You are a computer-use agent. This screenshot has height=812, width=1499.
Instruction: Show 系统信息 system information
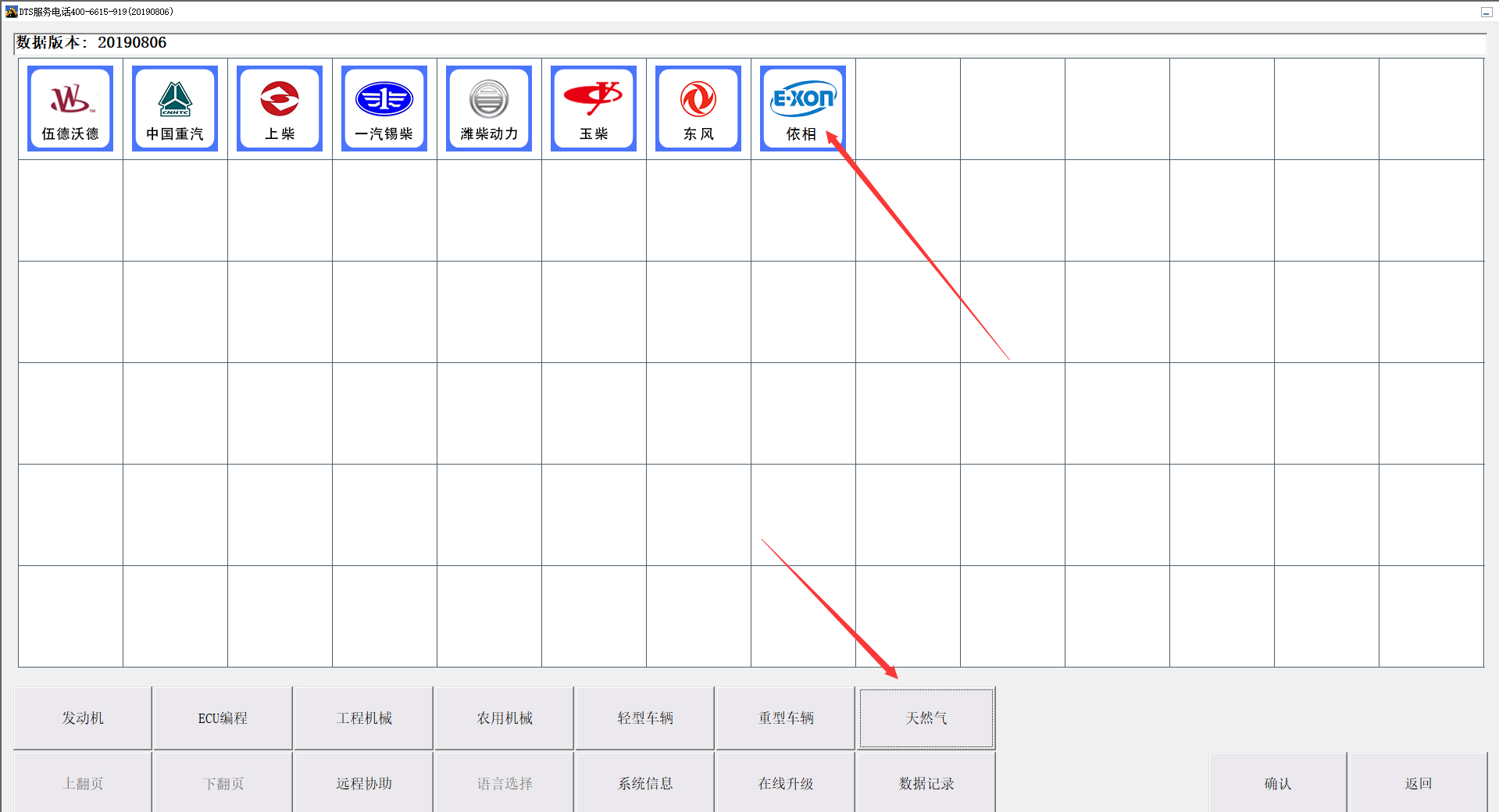pos(645,782)
